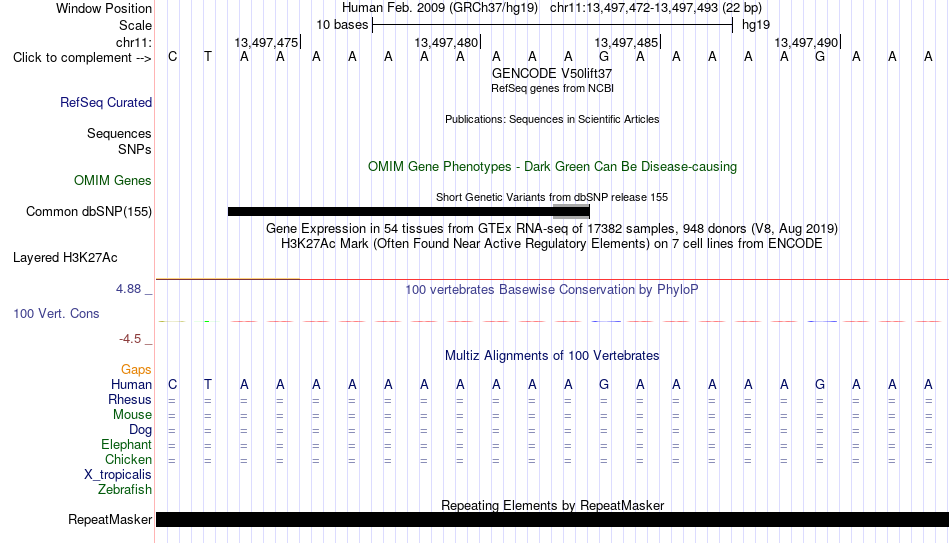This screenshot has width=950, height=543.
Task: Click the Gaps row label
Action: (x=136, y=370)
